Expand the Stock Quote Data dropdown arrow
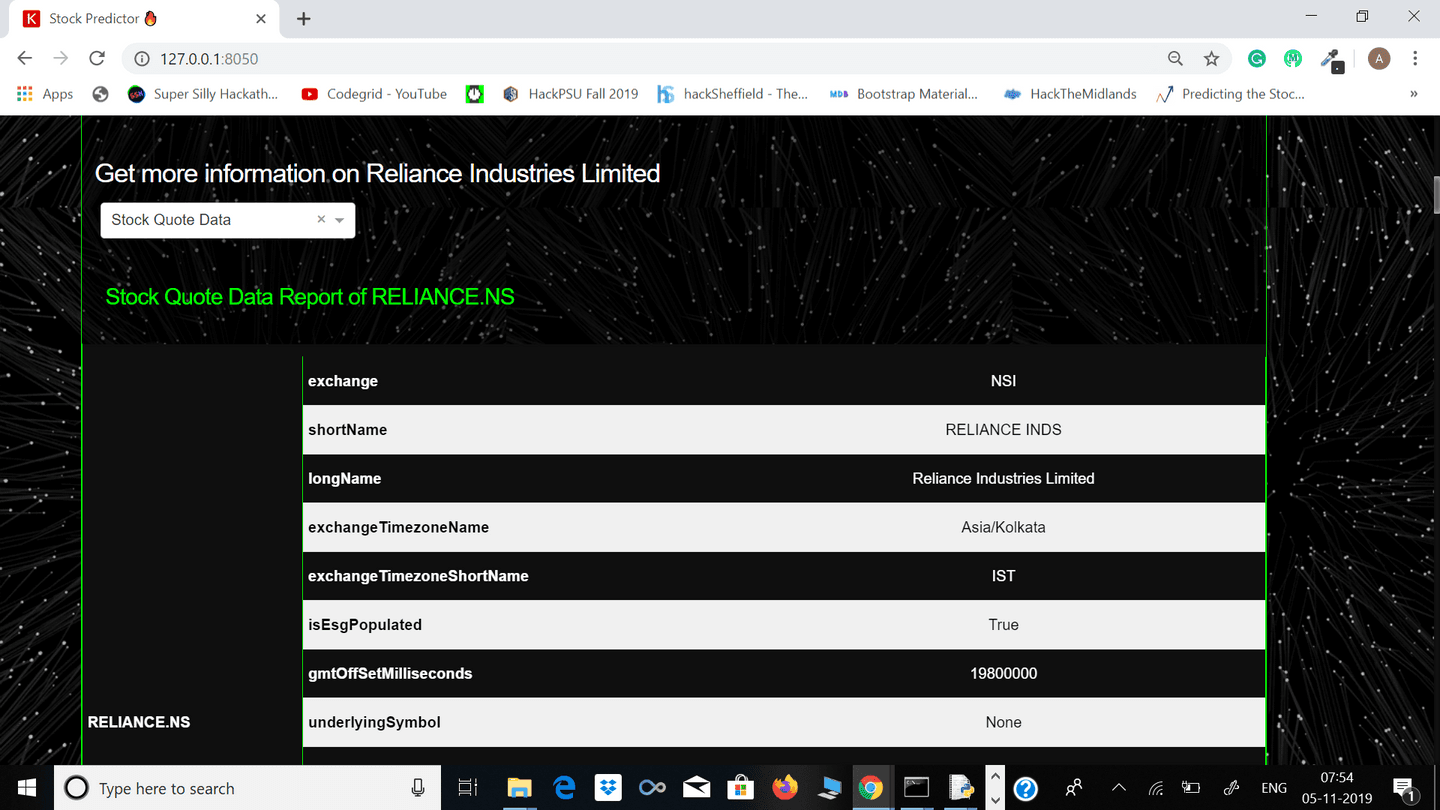Viewport: 1440px width, 810px height. [340, 220]
